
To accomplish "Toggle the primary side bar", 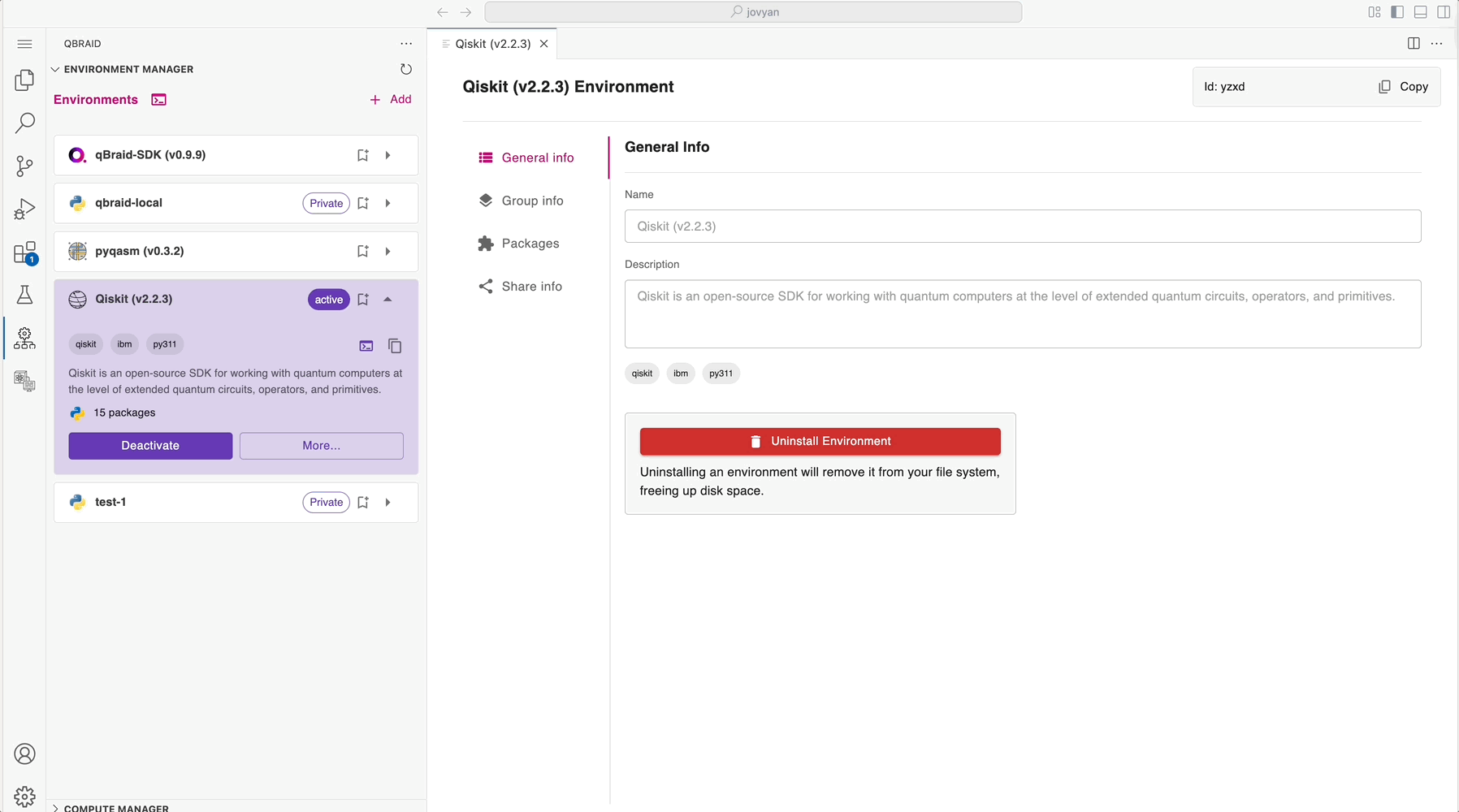I will click(x=1397, y=12).
